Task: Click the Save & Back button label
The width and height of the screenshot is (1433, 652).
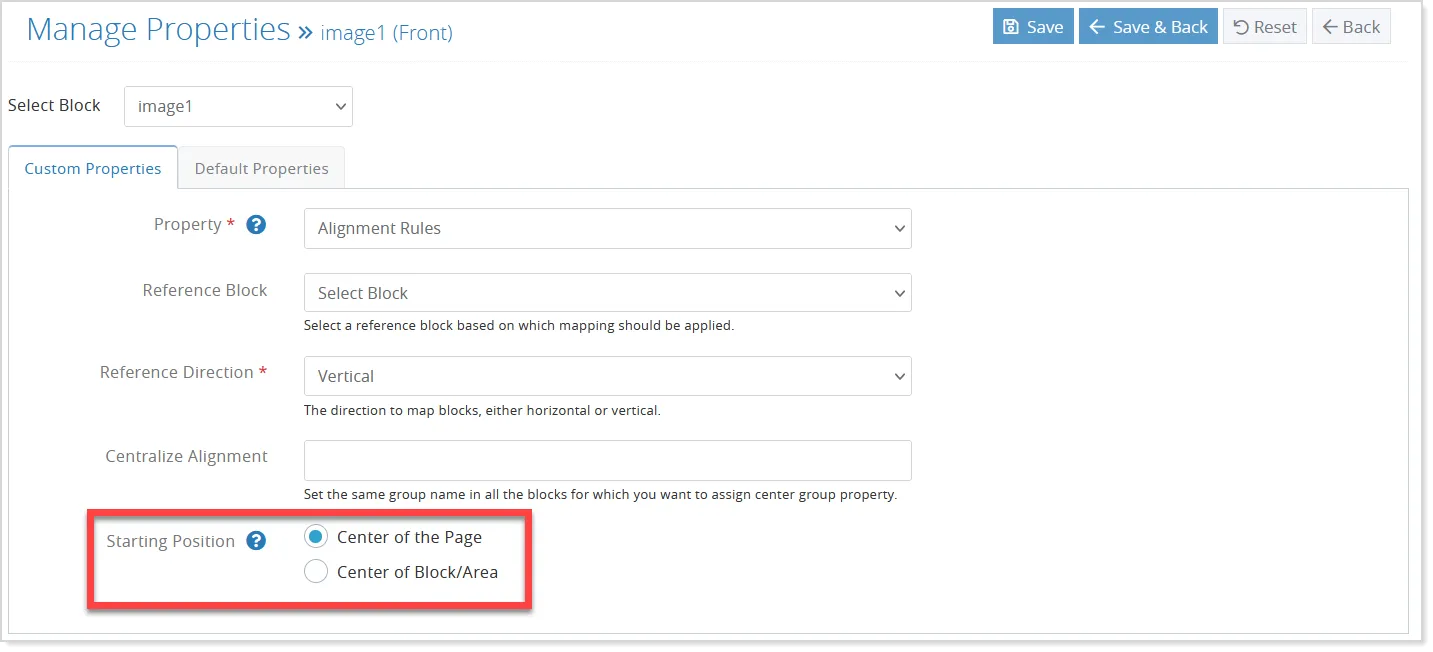Action: pyautogui.click(x=1160, y=27)
